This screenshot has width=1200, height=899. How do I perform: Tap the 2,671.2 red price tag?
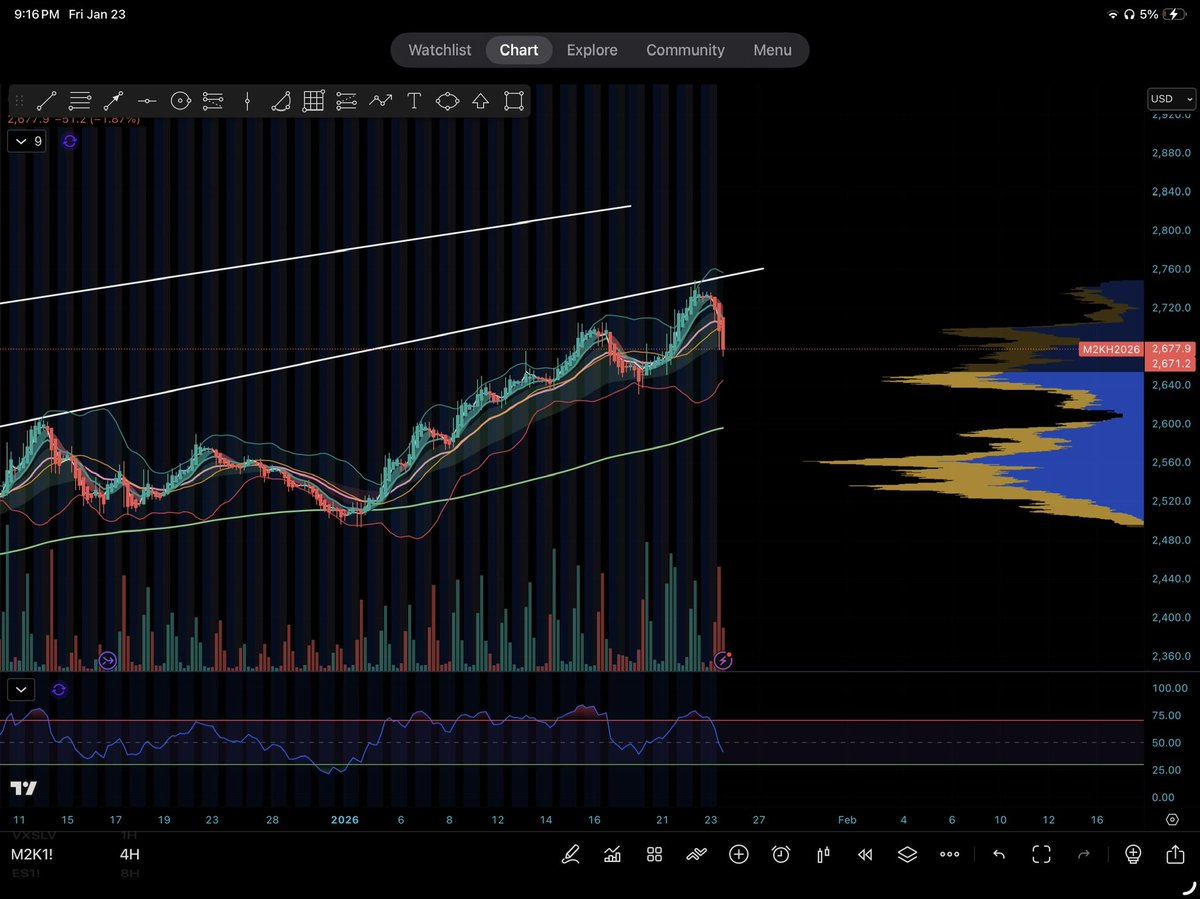(x=1171, y=363)
